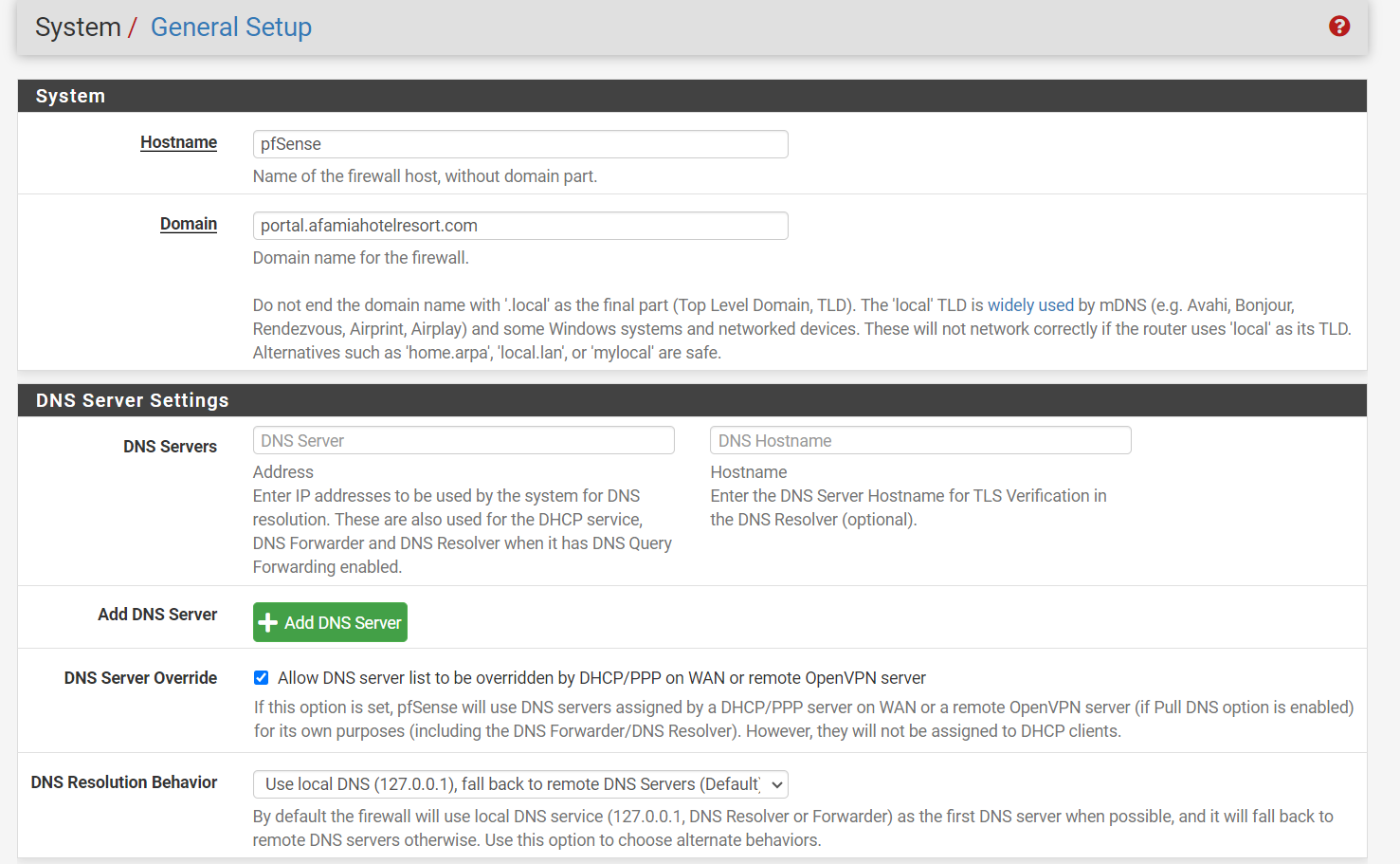Click the 'DNS Servers' row label
1400x864 pixels.
[x=170, y=446]
